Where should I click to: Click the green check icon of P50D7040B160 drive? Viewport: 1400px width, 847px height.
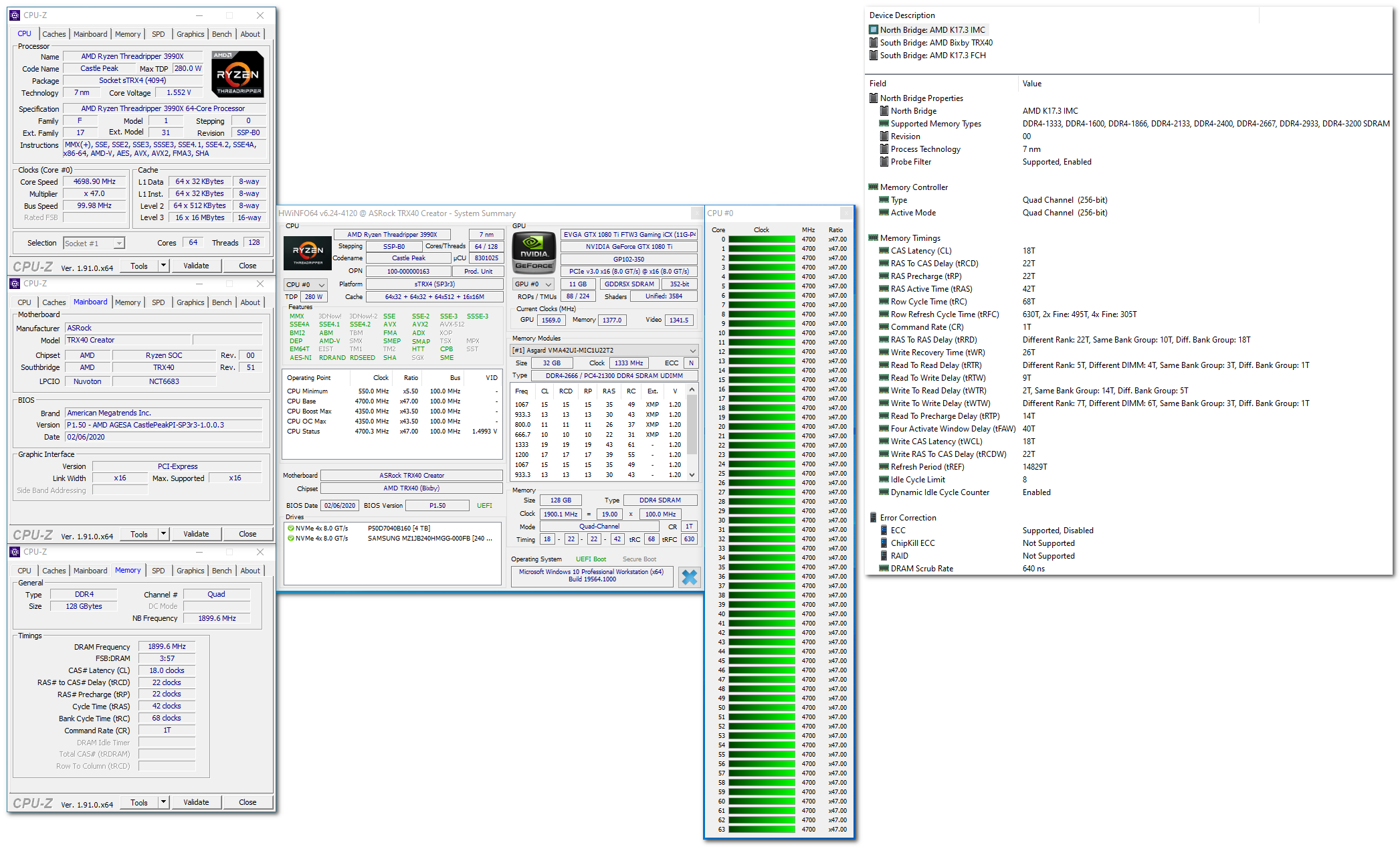(291, 528)
